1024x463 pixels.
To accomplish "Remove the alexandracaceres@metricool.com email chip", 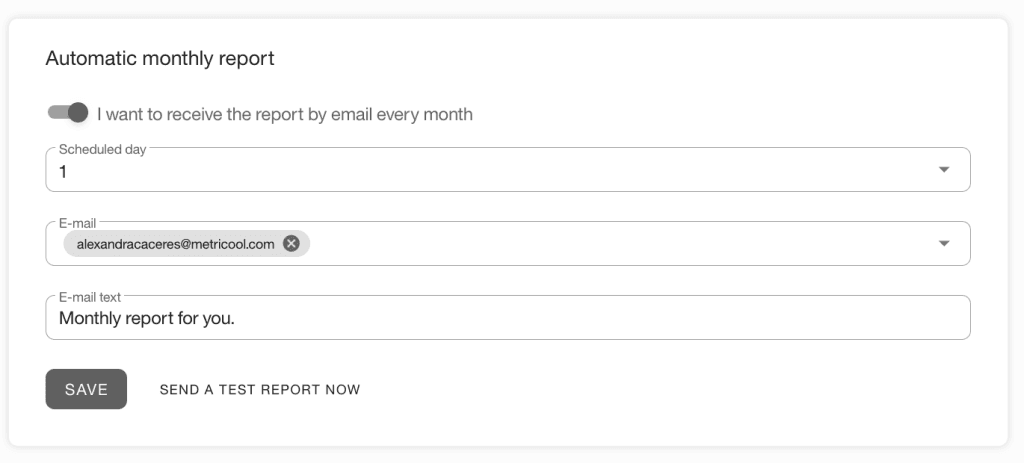I will point(291,244).
